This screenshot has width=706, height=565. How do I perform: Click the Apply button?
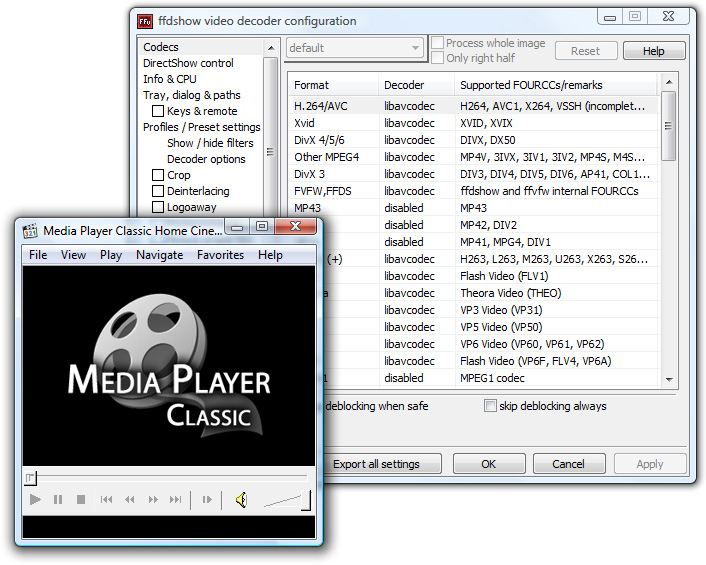pos(650,464)
